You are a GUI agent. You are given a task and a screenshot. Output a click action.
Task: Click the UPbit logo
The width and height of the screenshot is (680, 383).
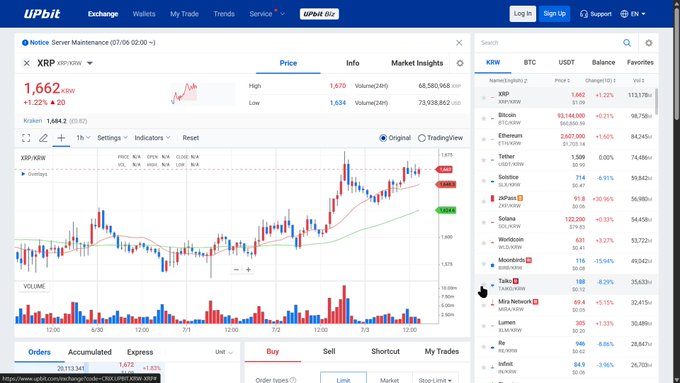point(42,14)
